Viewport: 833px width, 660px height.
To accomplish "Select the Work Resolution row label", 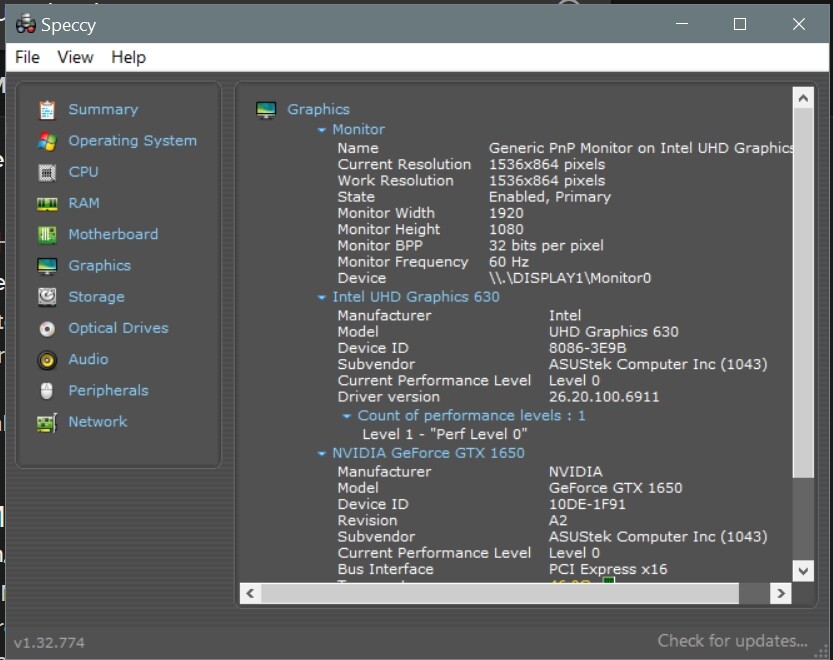I will pos(396,181).
